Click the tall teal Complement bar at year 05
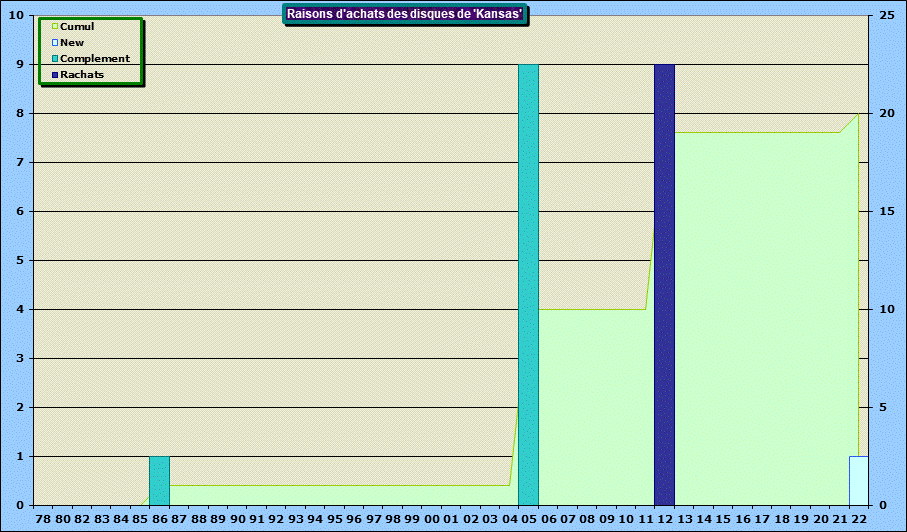The width and height of the screenshot is (907, 532). (x=528, y=285)
